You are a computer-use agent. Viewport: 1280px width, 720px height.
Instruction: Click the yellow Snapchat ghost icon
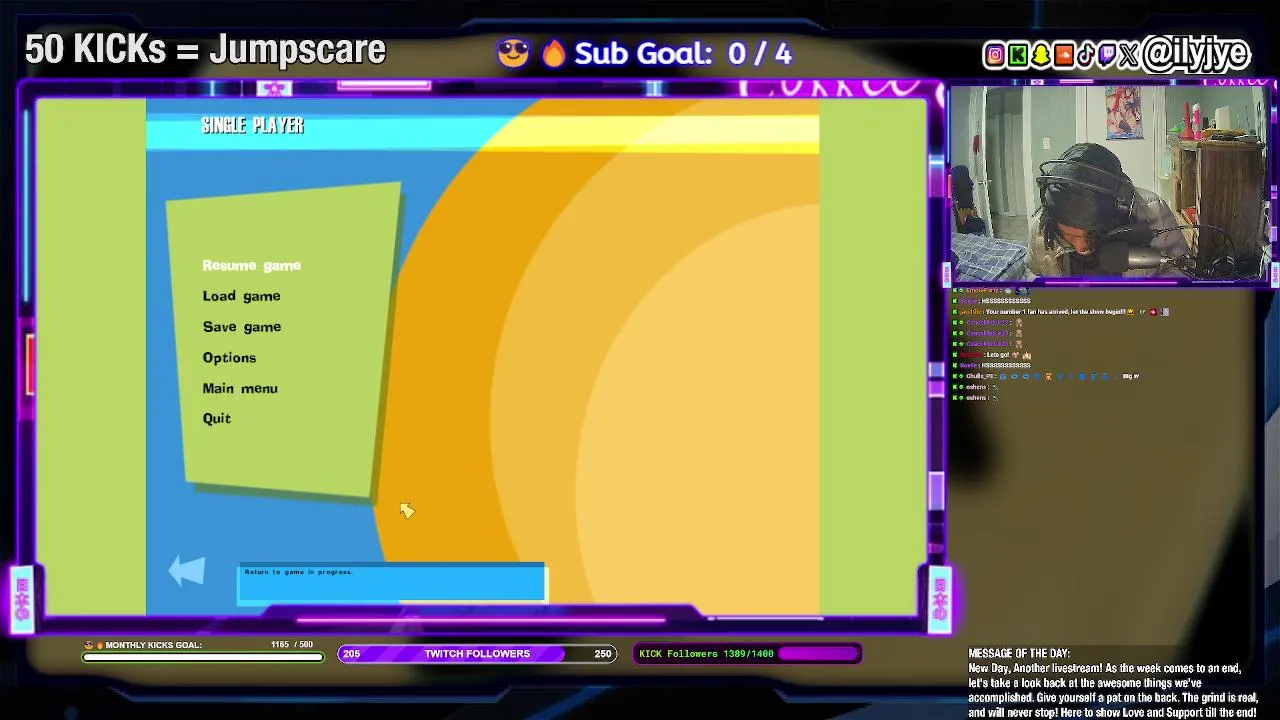[1040, 55]
